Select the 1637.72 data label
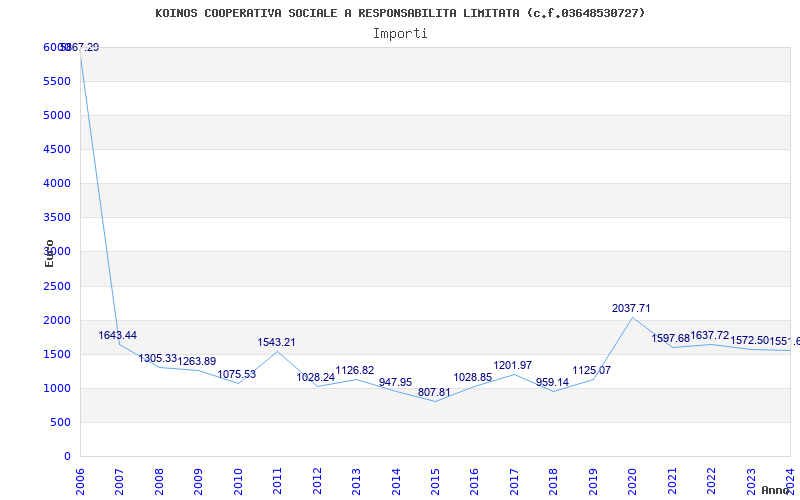This screenshot has width=800, height=500. click(x=710, y=335)
